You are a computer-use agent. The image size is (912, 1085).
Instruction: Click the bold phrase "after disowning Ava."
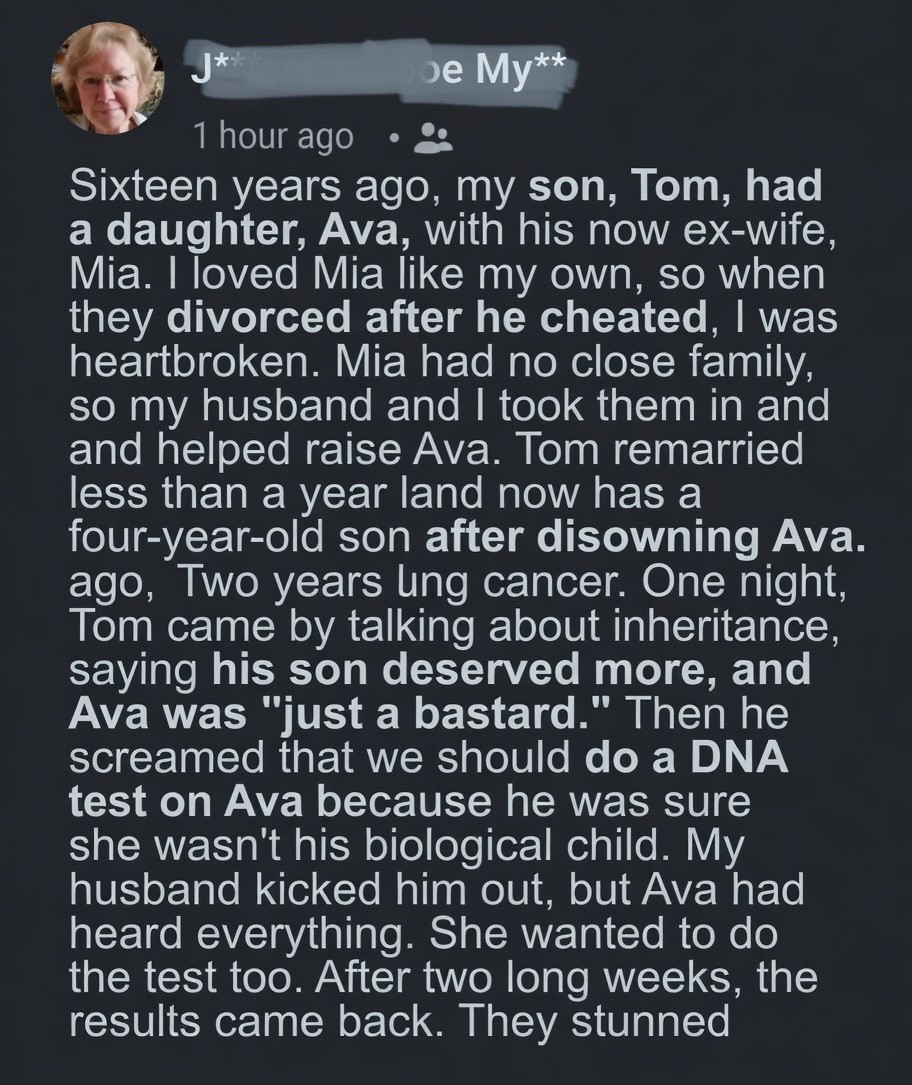coord(644,536)
